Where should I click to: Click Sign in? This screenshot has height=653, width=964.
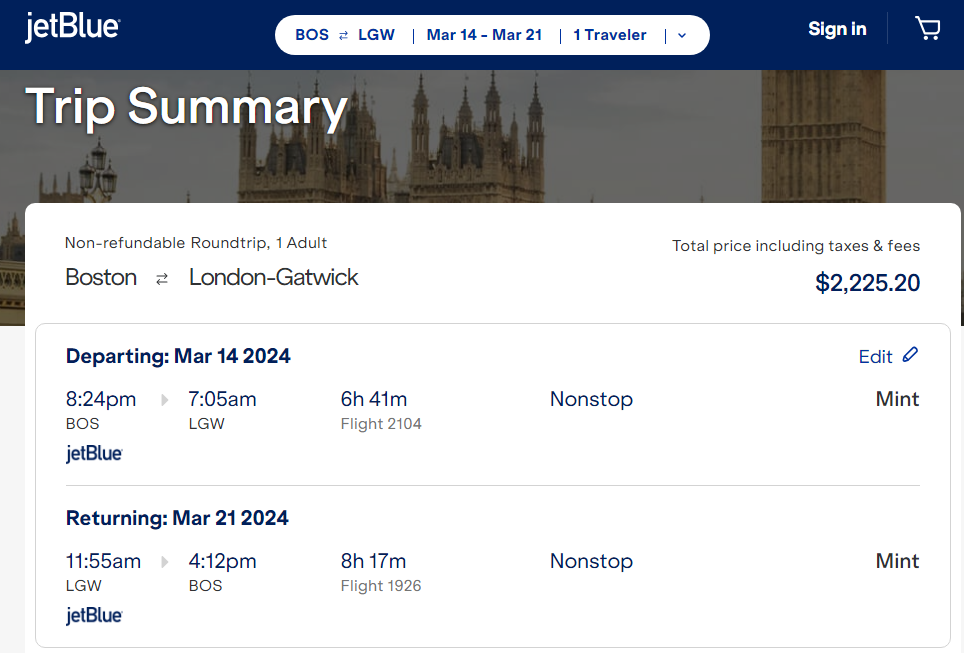tap(837, 29)
